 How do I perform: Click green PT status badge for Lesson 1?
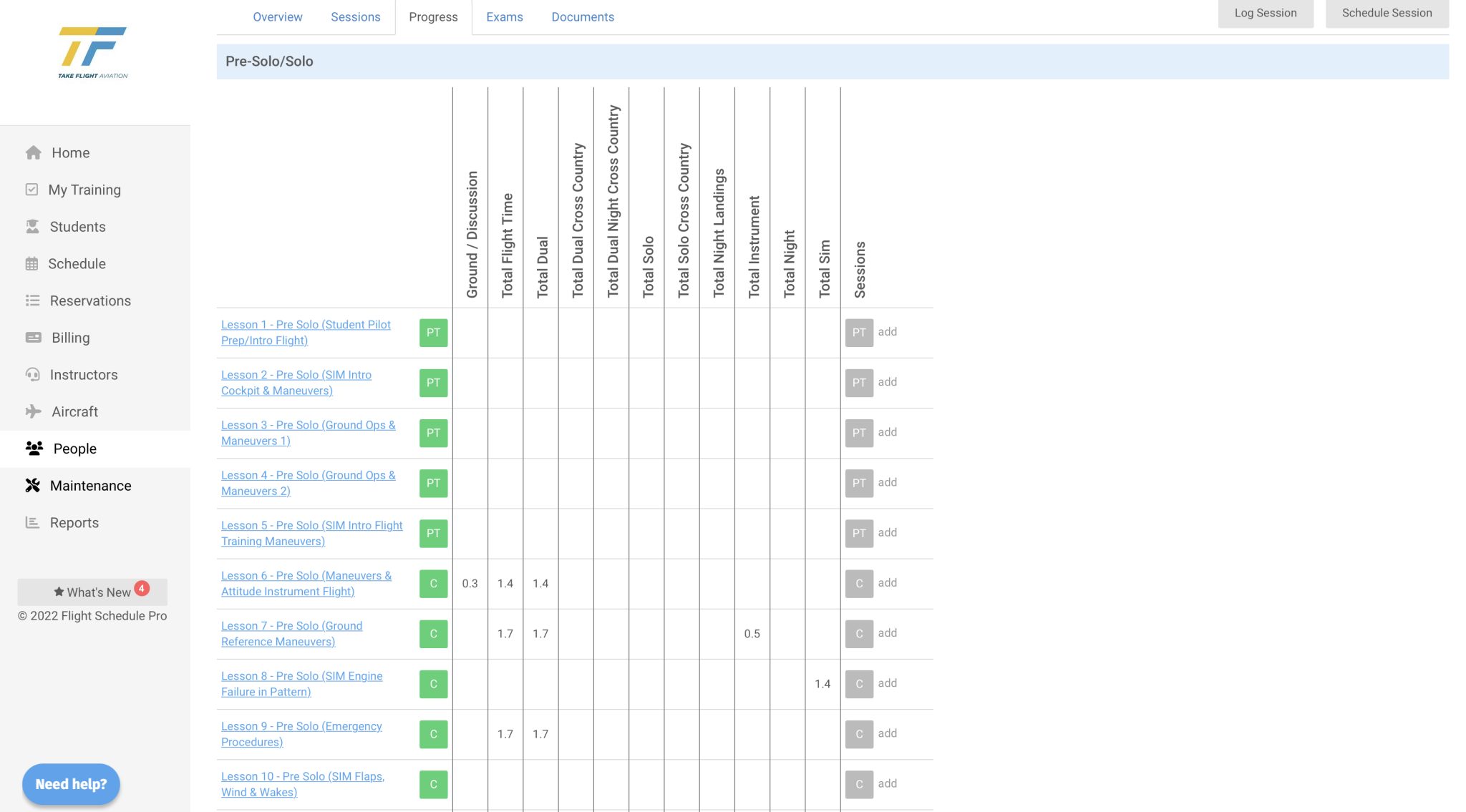[433, 333]
